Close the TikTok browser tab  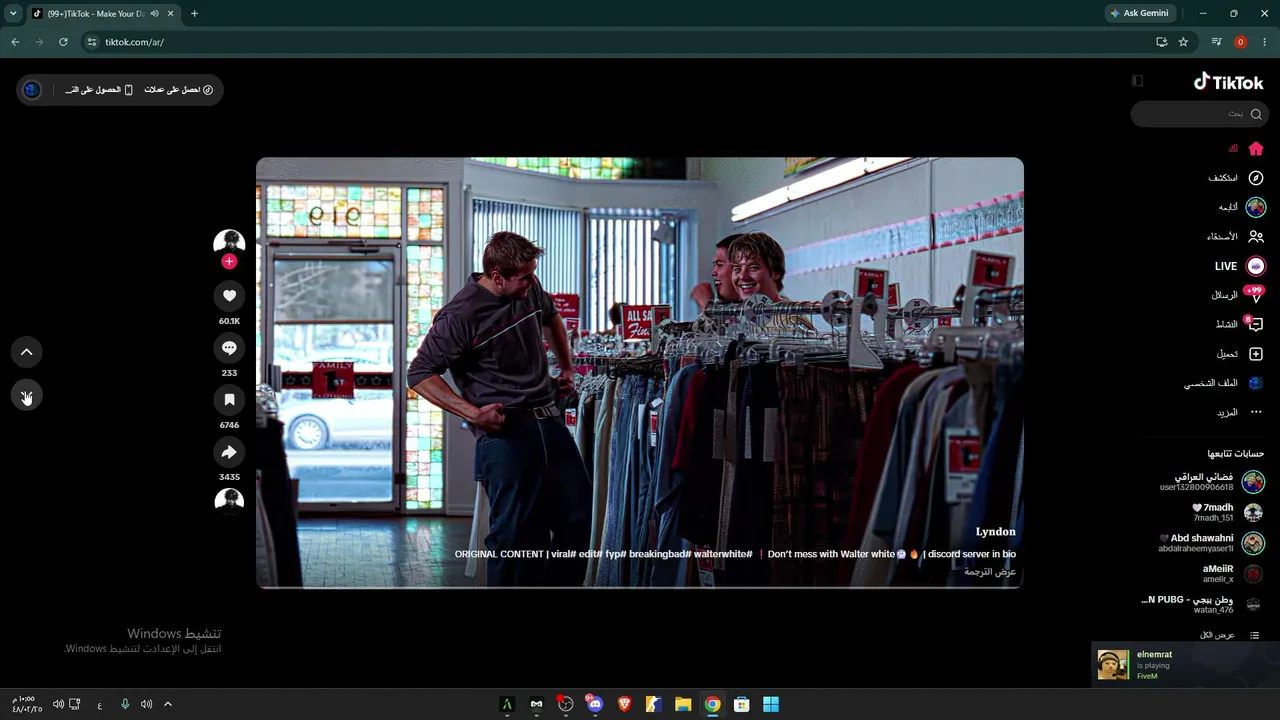click(170, 14)
